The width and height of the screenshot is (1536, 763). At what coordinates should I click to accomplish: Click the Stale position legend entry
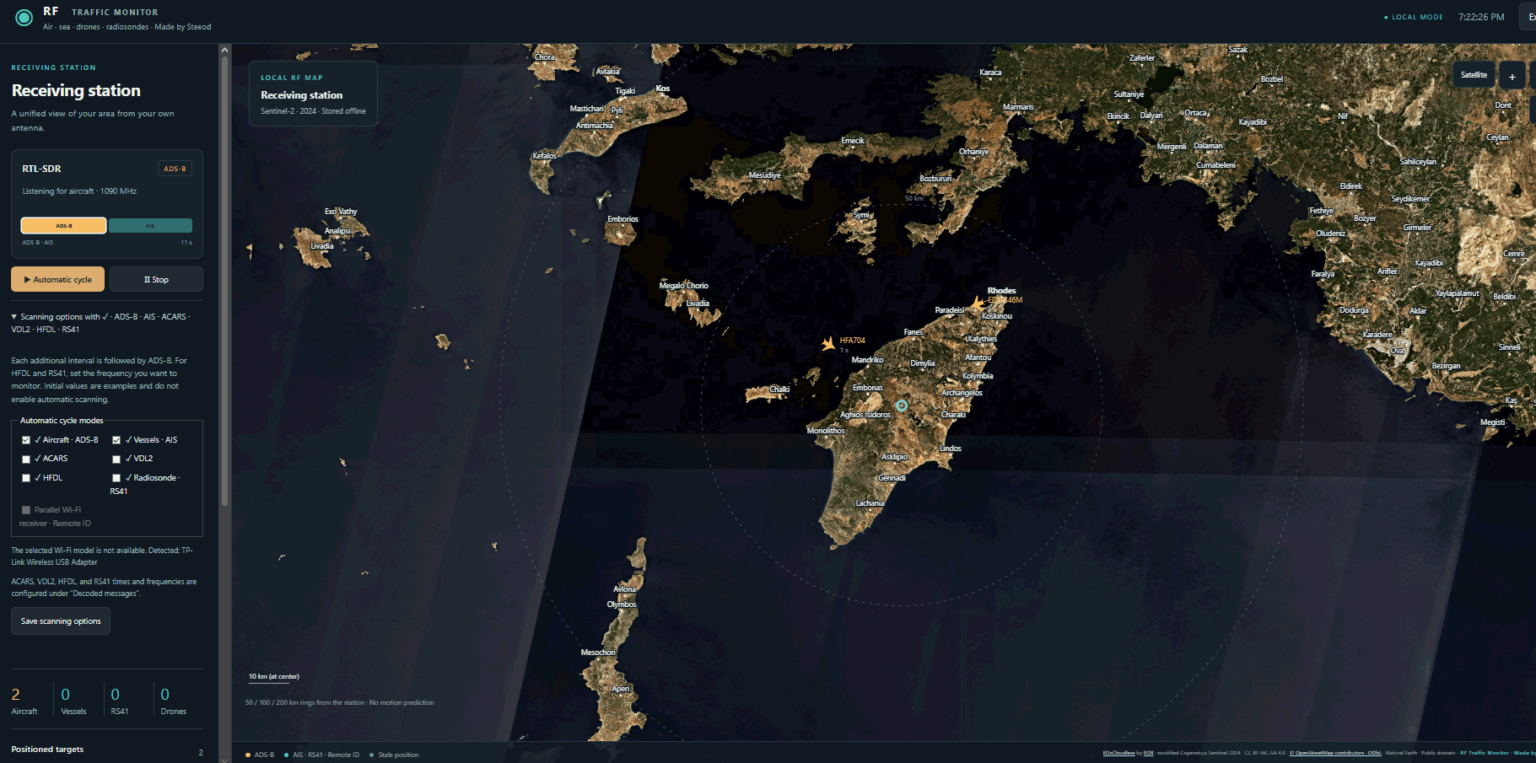pyautogui.click(x=394, y=755)
